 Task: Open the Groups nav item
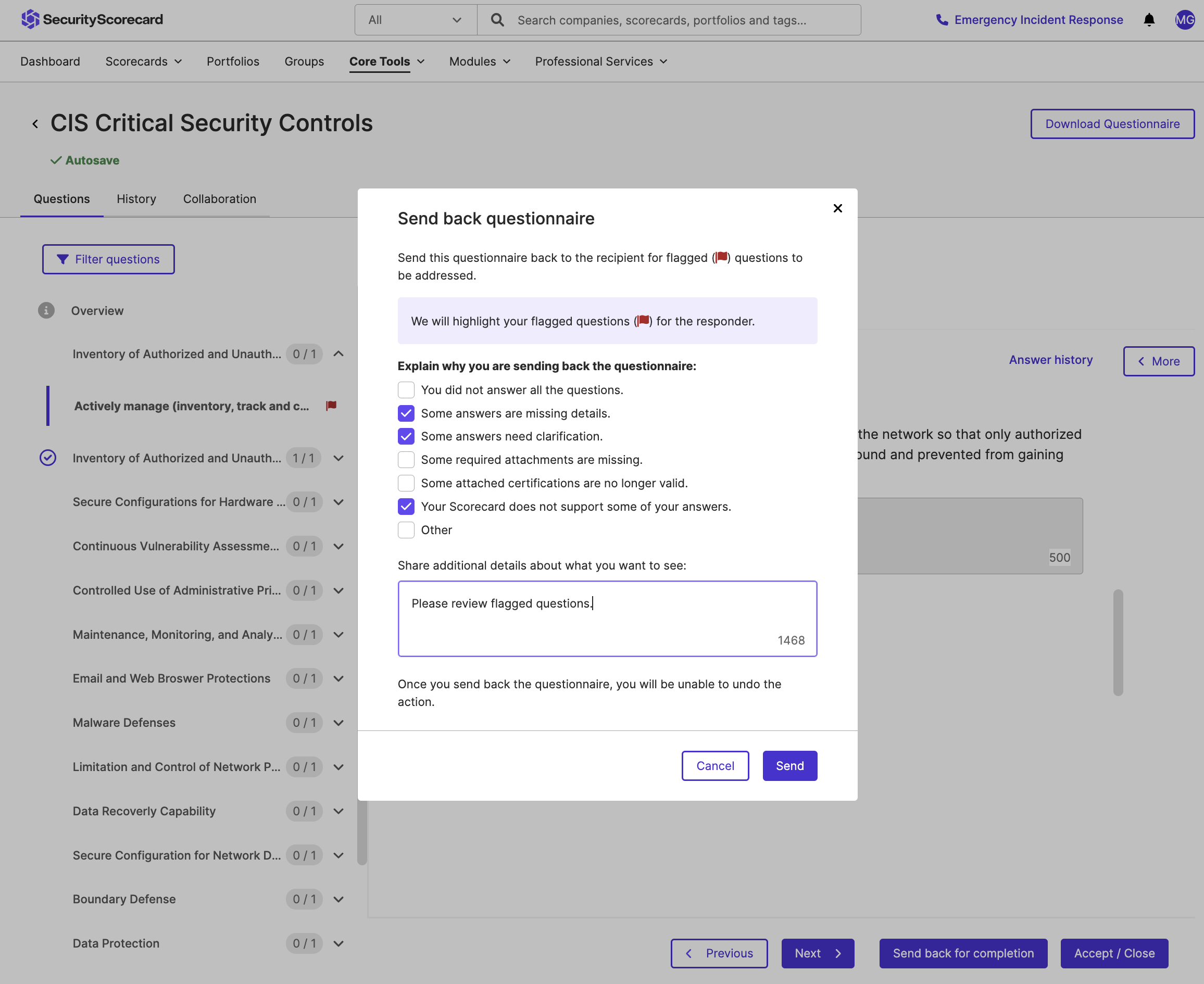click(x=304, y=61)
